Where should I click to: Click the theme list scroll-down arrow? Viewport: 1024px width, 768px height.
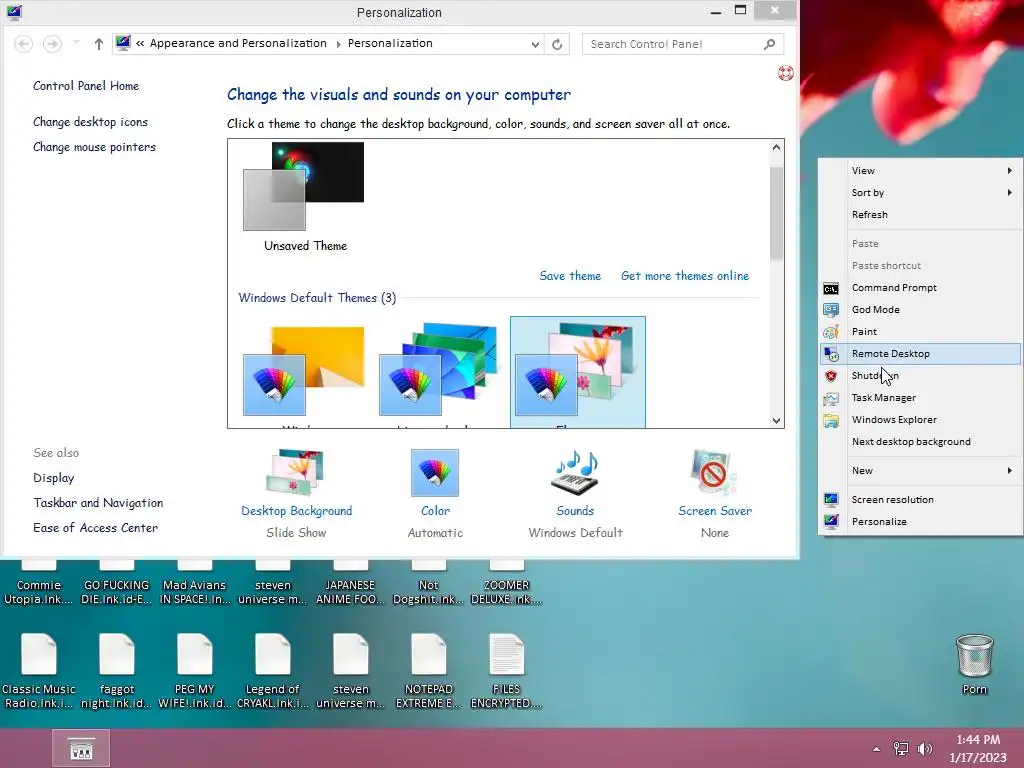click(776, 421)
